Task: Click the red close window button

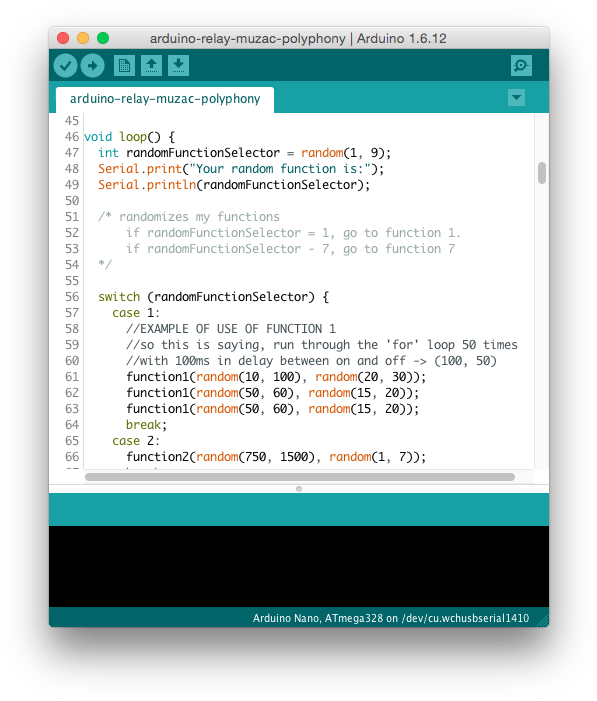Action: tap(63, 38)
